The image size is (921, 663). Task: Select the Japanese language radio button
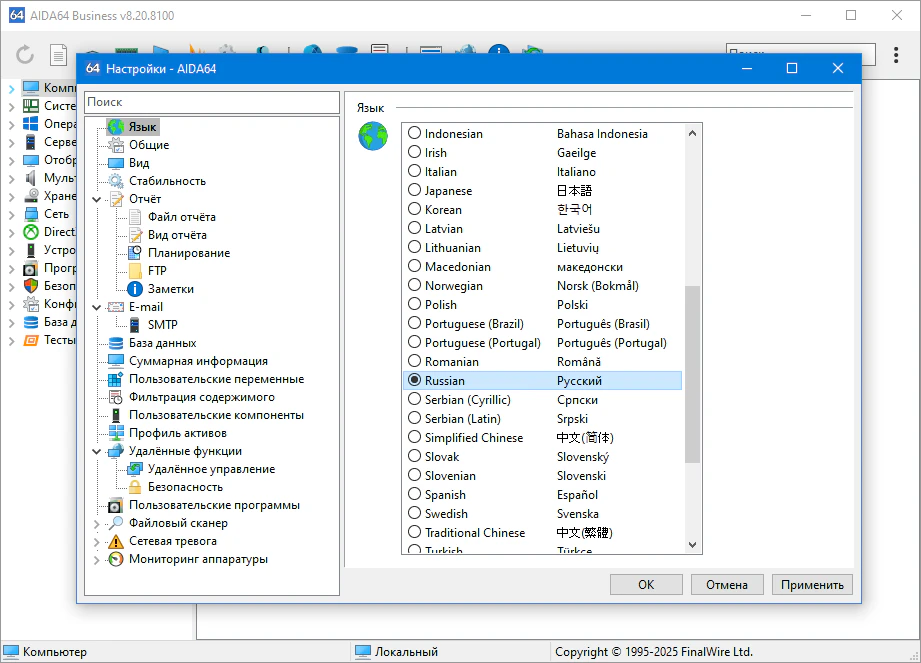(x=414, y=191)
